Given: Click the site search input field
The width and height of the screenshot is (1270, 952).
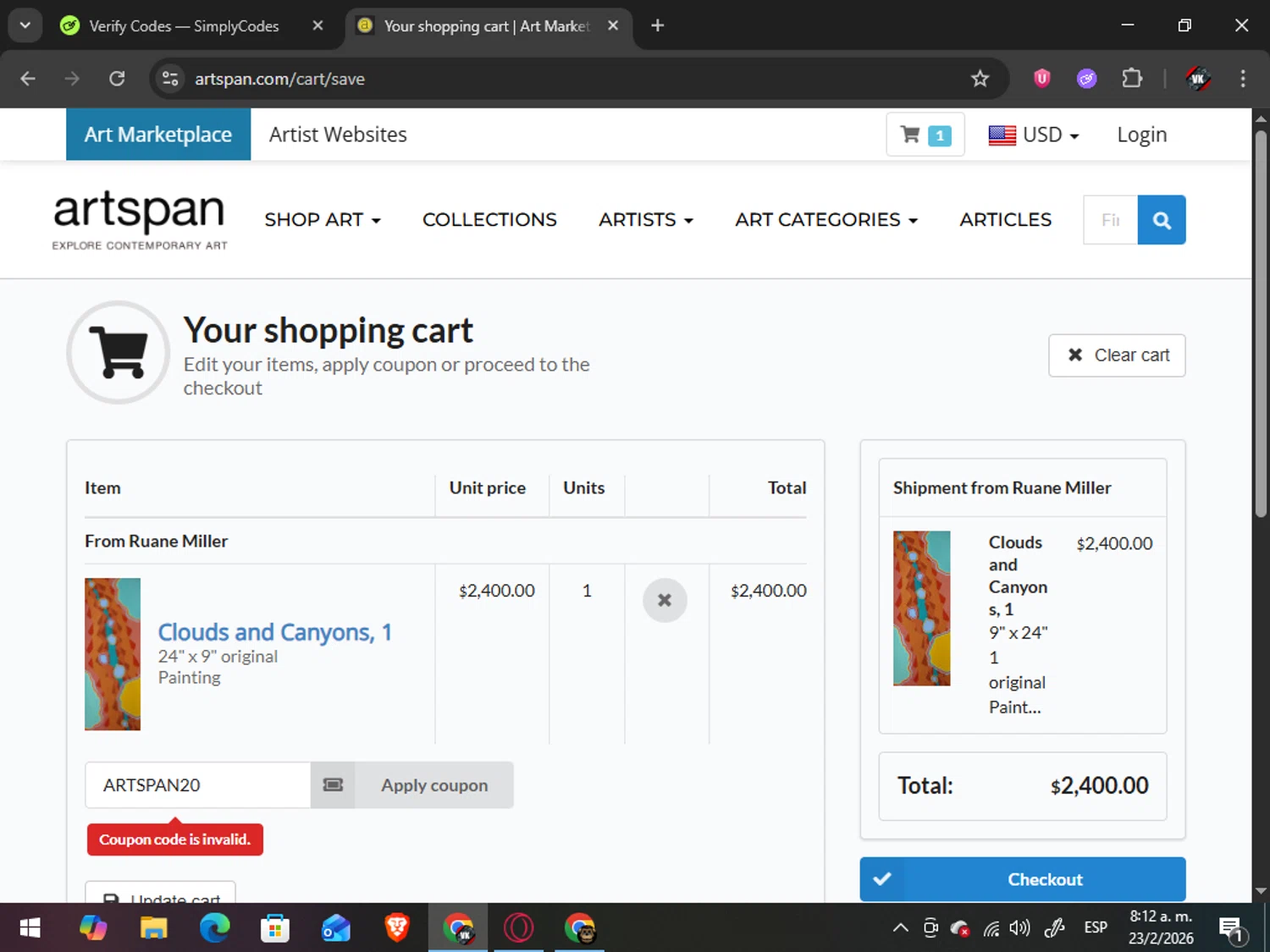Looking at the screenshot, I should (1111, 220).
